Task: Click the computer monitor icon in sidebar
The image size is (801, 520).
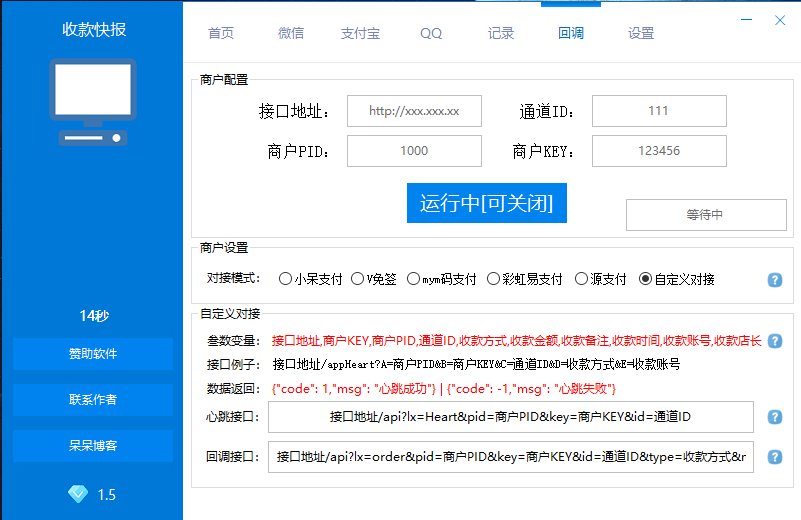Action: click(92, 103)
